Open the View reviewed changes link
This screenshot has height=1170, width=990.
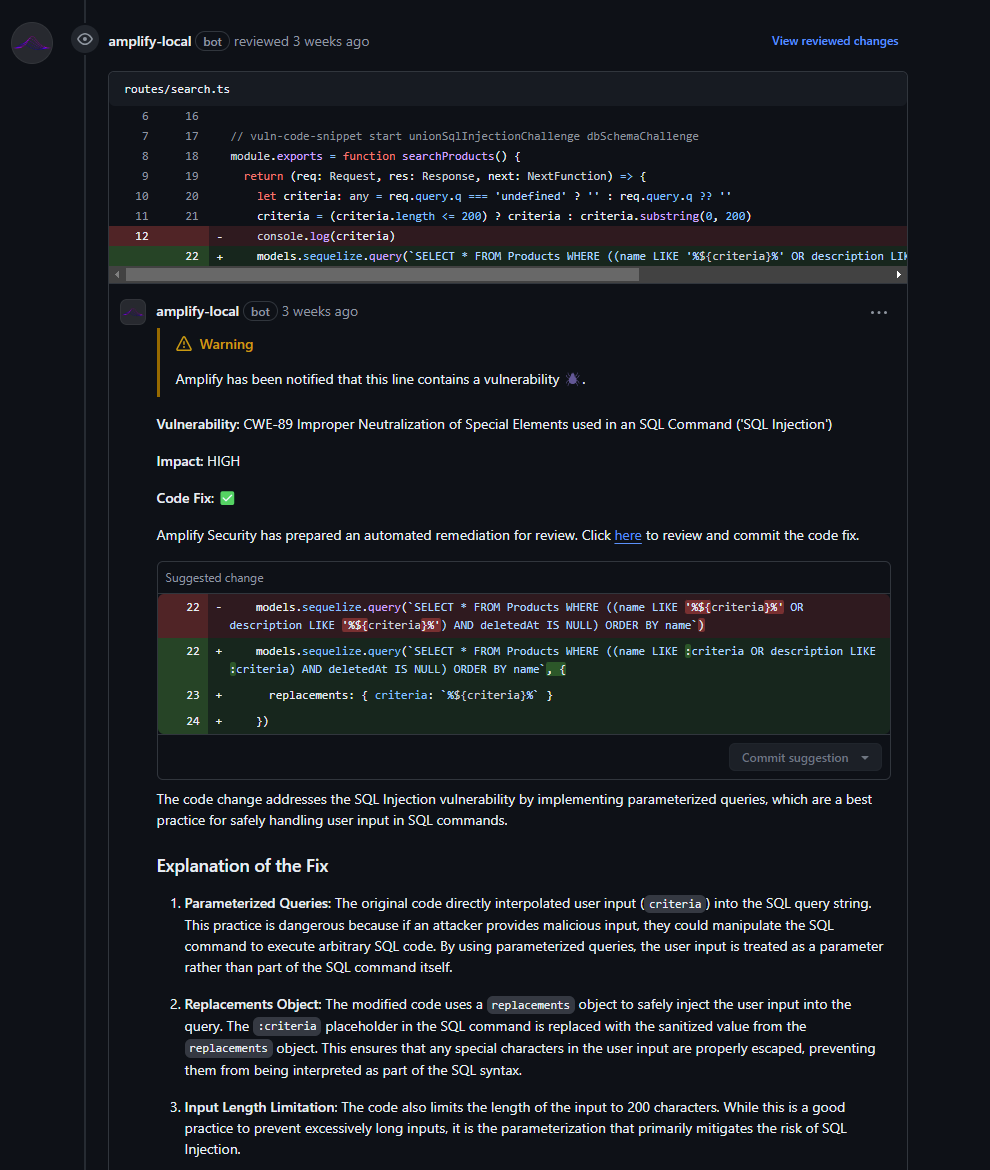point(835,40)
